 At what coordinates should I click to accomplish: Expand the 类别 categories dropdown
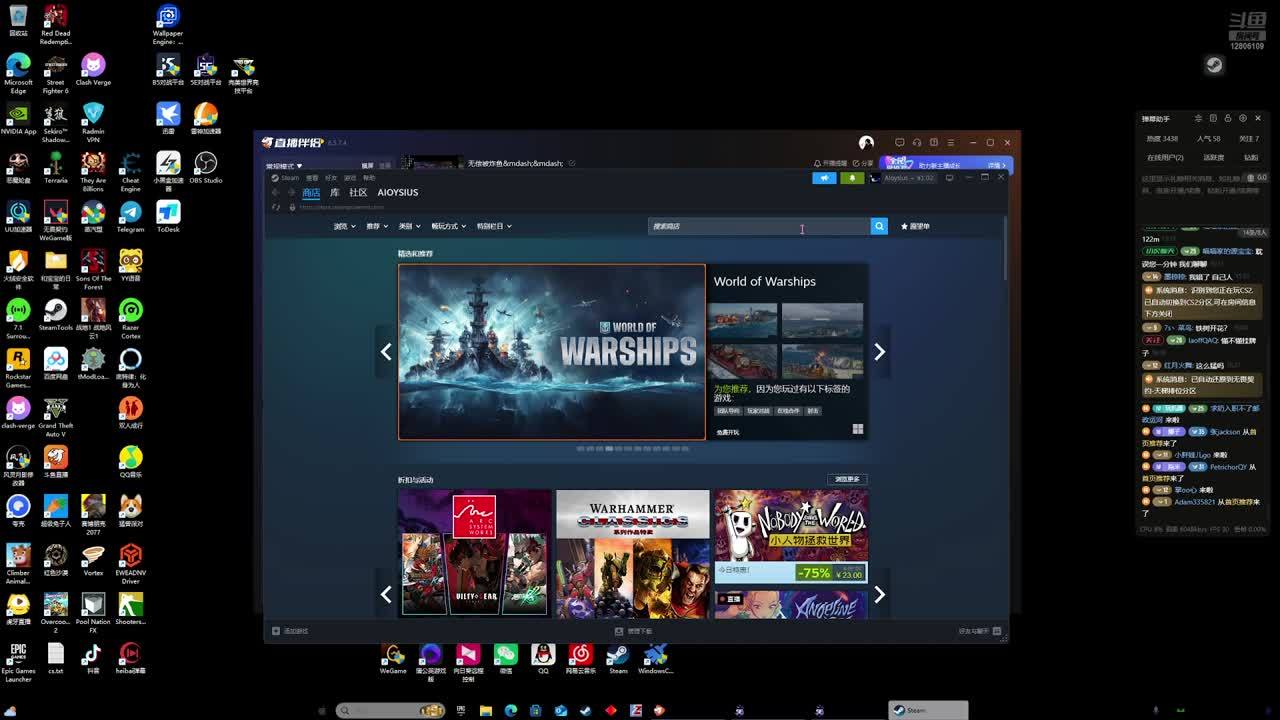pos(409,226)
